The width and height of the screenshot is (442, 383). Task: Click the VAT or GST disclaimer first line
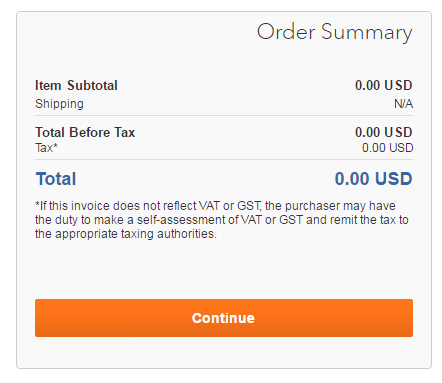point(215,206)
